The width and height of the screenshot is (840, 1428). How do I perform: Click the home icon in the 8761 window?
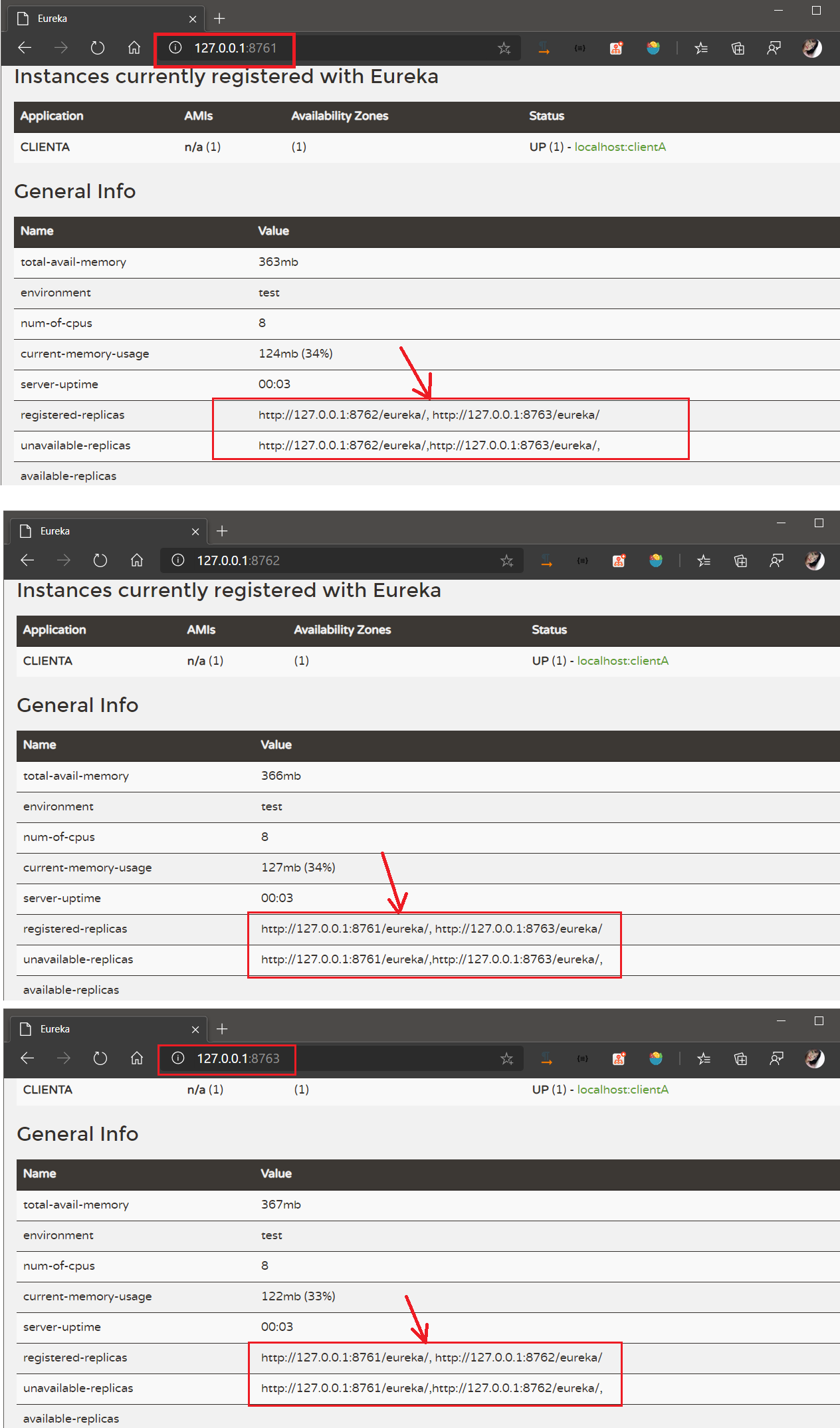pos(134,48)
